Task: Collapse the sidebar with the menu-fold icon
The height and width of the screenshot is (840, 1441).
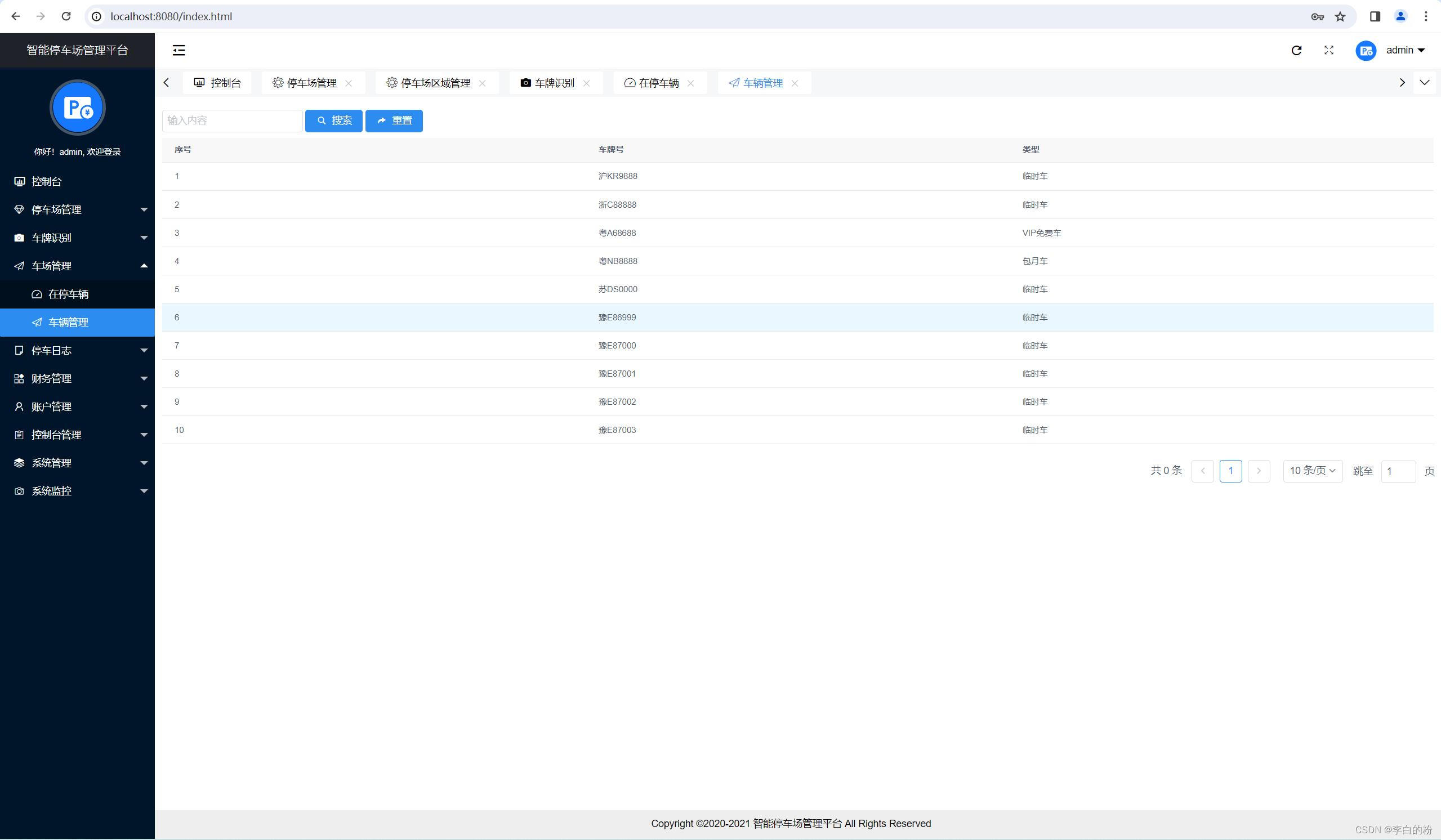Action: 179,50
